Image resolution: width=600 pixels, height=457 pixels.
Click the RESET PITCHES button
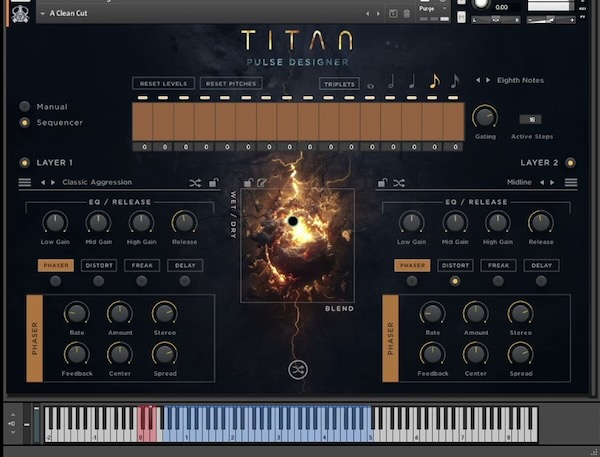(x=231, y=83)
